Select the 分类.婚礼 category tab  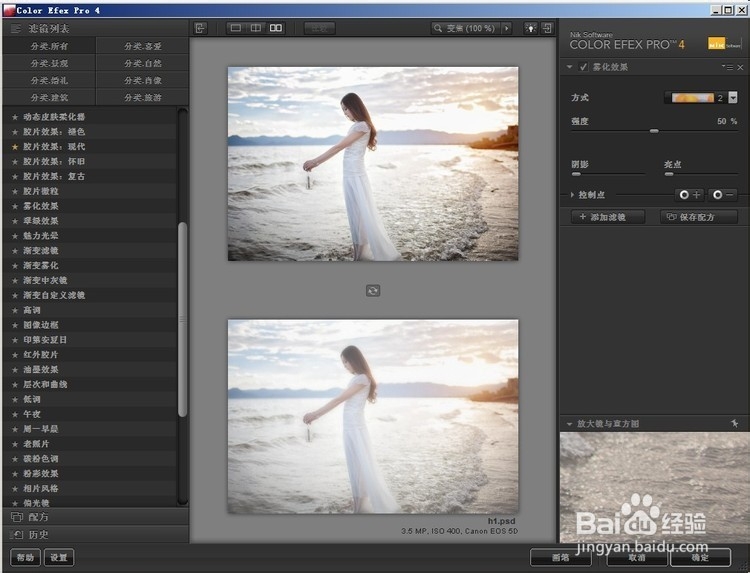[49, 80]
